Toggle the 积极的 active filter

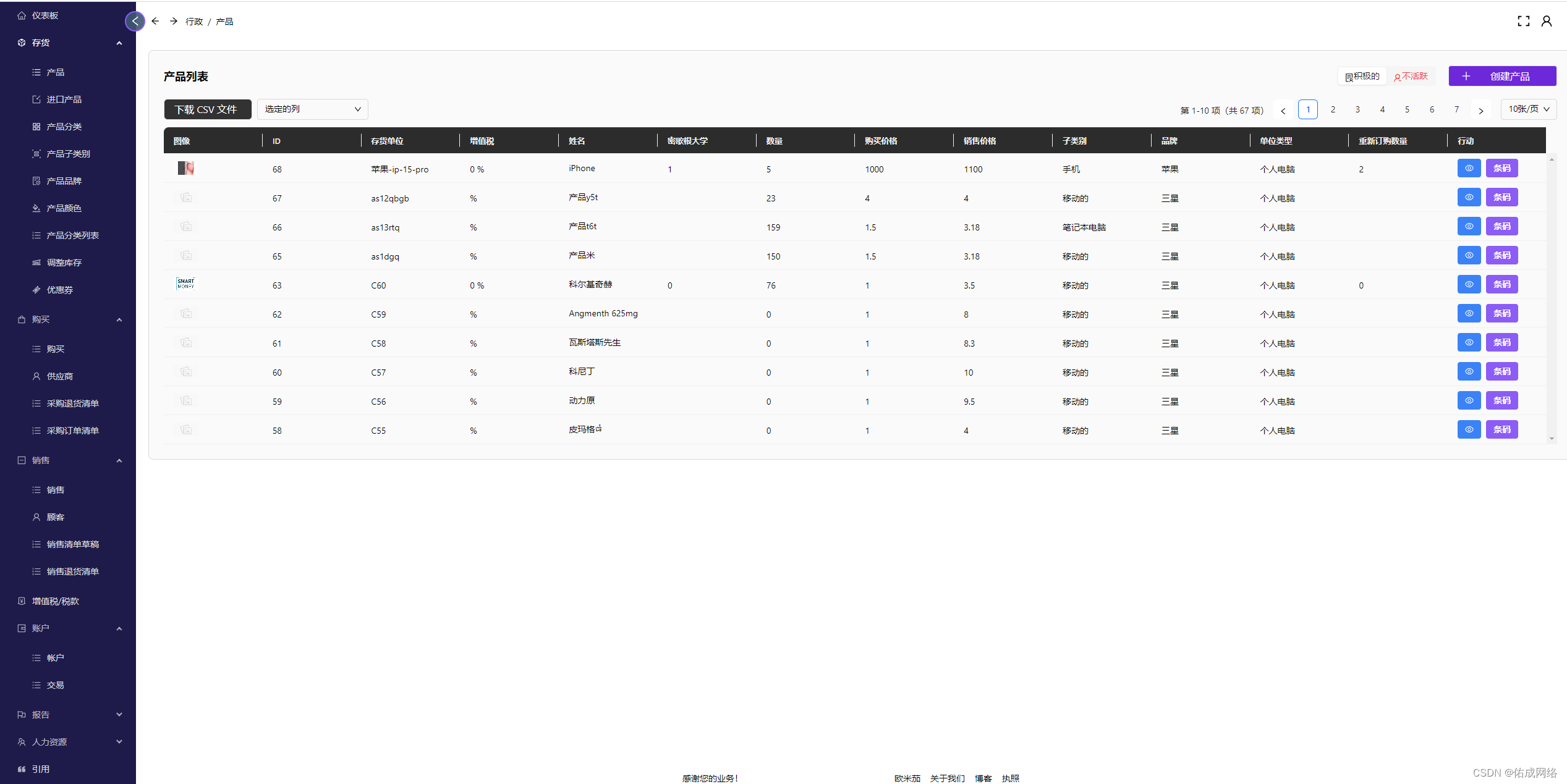click(1362, 77)
